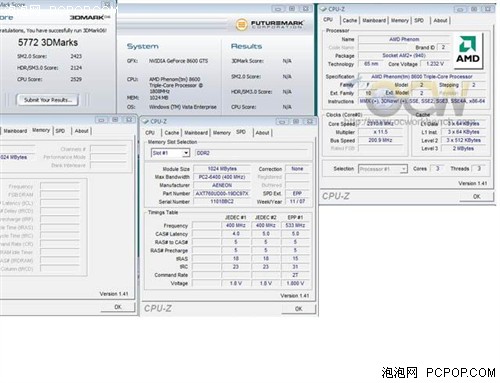
Task: Click the GFX entry NVIDIA GeForce 8600 GTS
Action: (x=178, y=61)
